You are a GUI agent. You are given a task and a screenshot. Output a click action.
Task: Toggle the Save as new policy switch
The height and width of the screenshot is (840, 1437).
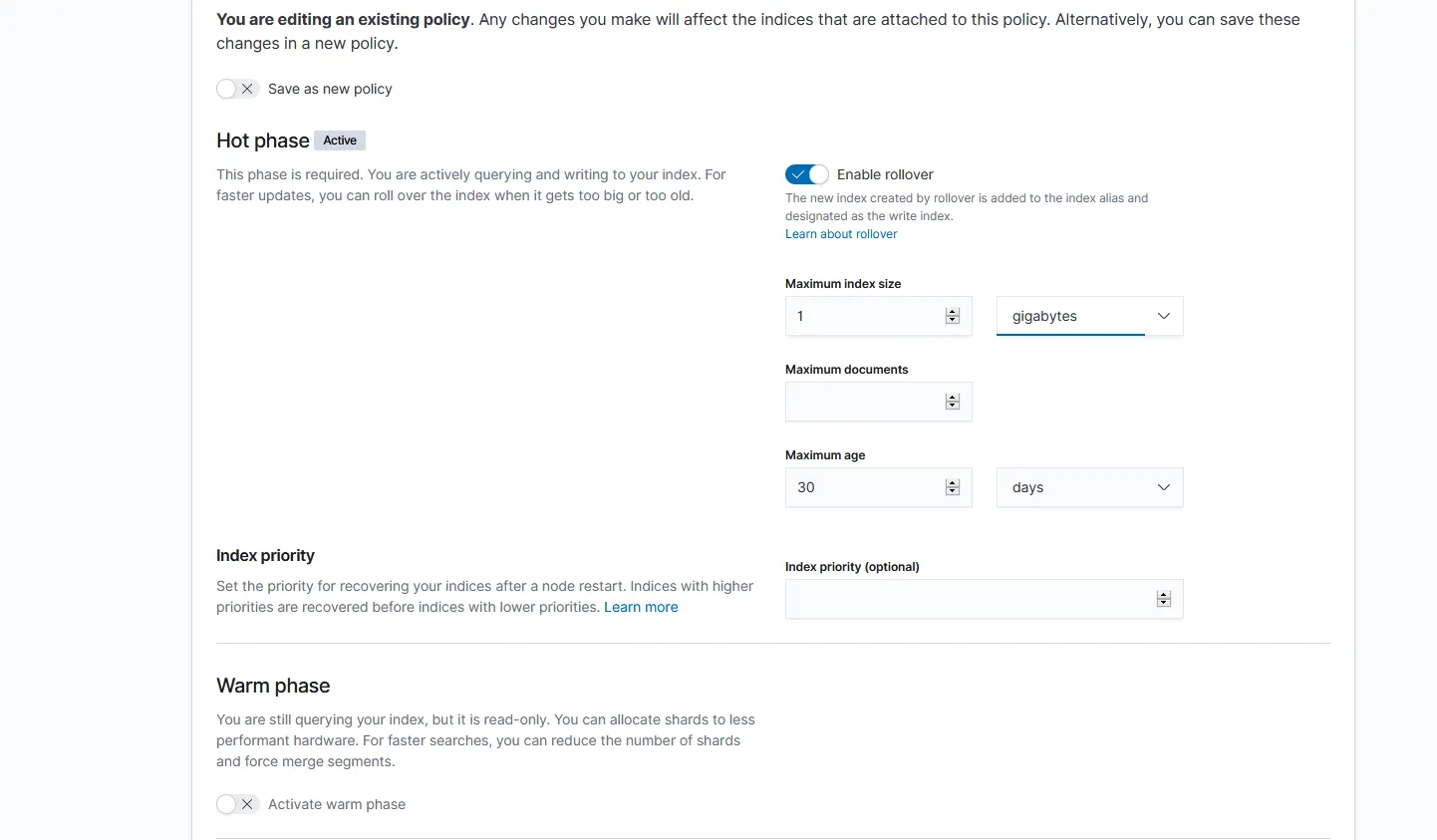pos(237,89)
